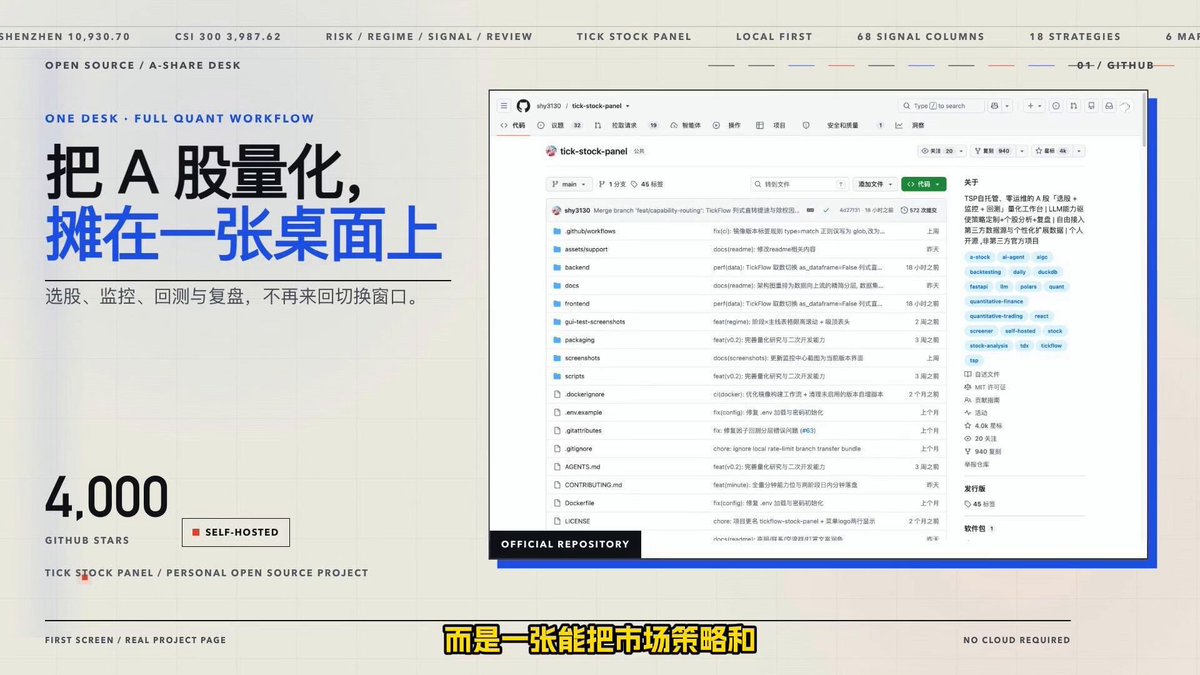Click the 转到文件 go-to-file input
The height and width of the screenshot is (675, 1200).
800,184
